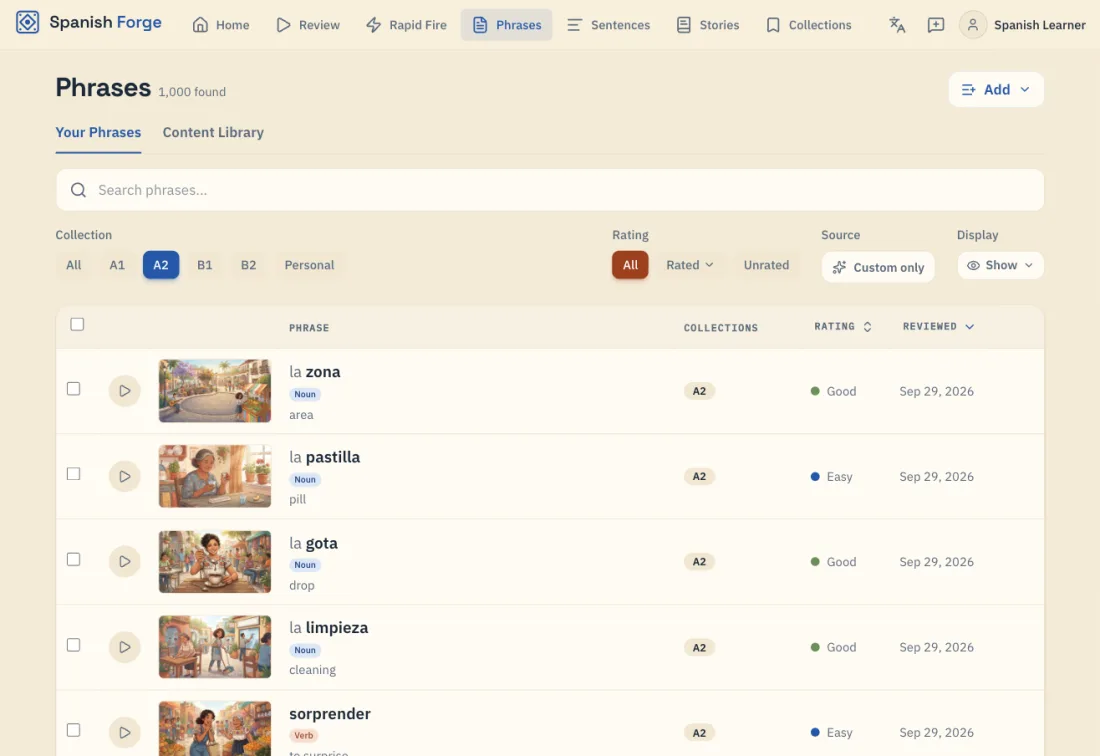1100x756 pixels.
Task: Click the sparkle icon in Custom only
Action: [x=839, y=267]
